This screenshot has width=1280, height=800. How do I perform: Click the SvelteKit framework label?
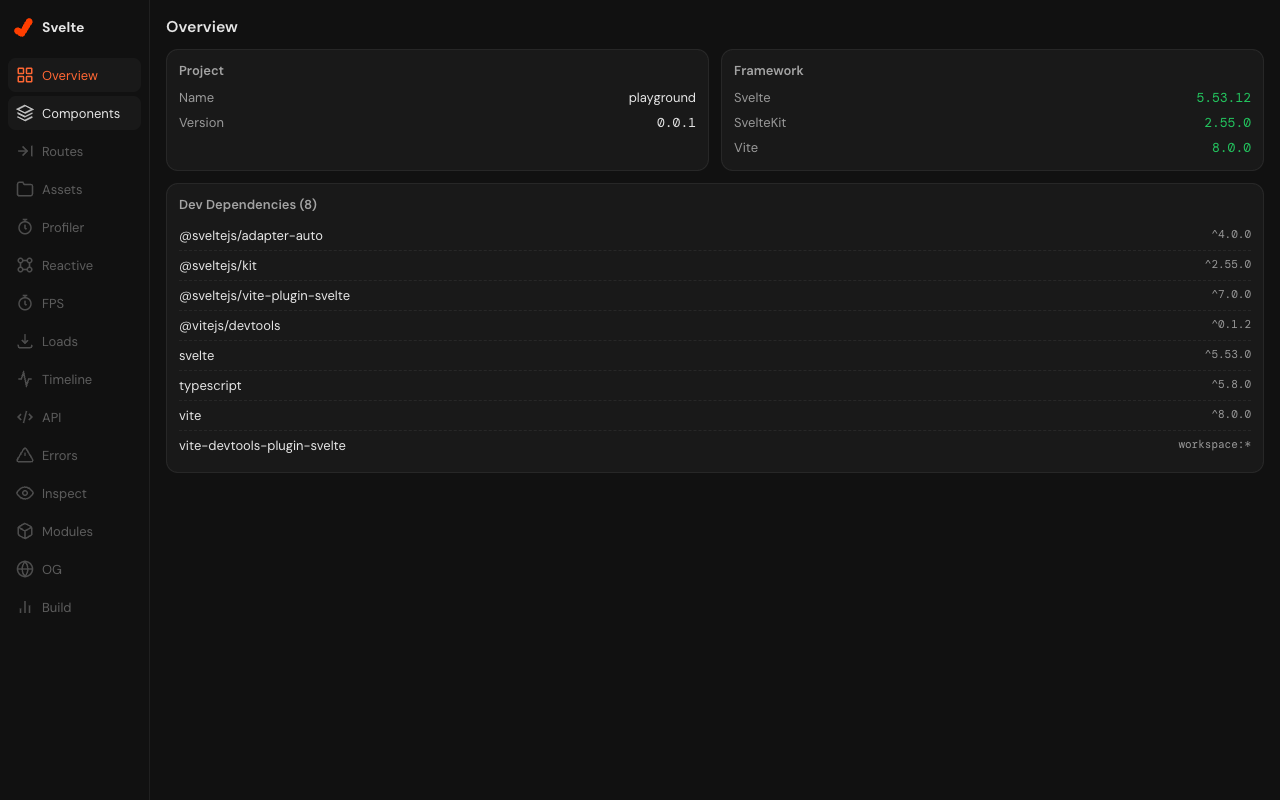(760, 123)
